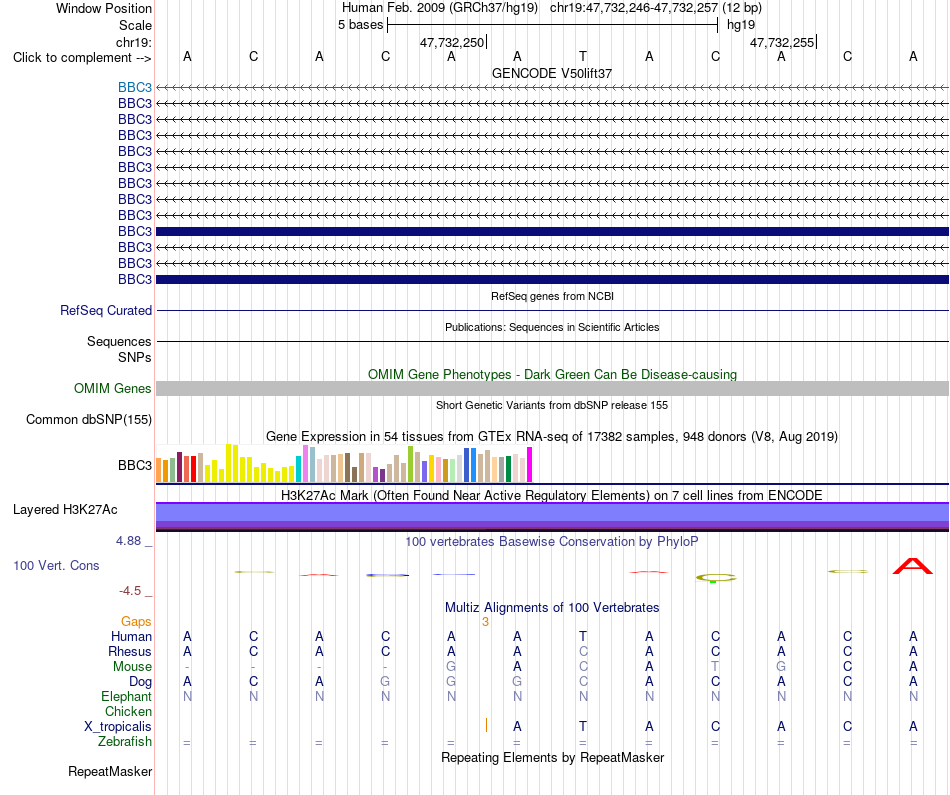Open the GENCODE V50lift37 track title
This screenshot has width=950, height=795.
point(552,73)
